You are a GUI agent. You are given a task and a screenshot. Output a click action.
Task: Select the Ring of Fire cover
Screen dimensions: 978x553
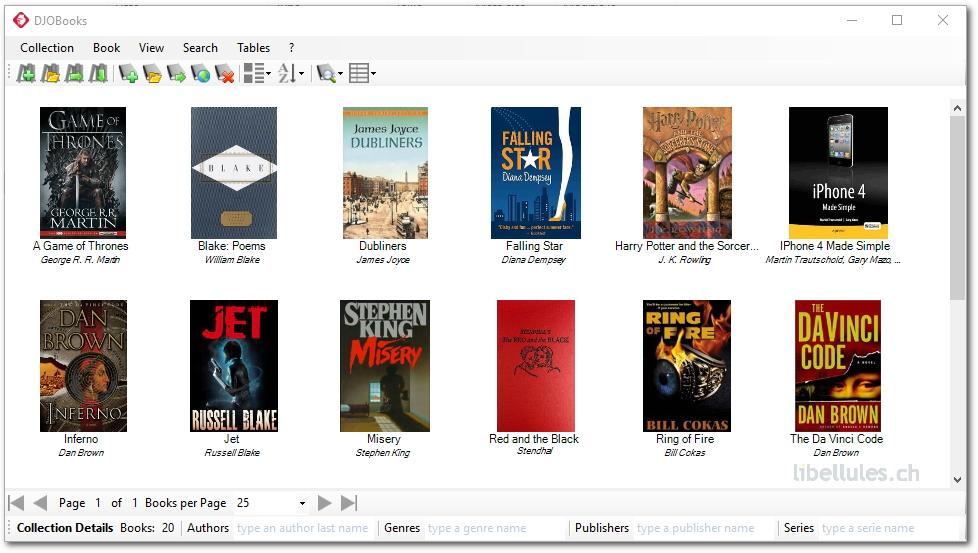click(687, 366)
